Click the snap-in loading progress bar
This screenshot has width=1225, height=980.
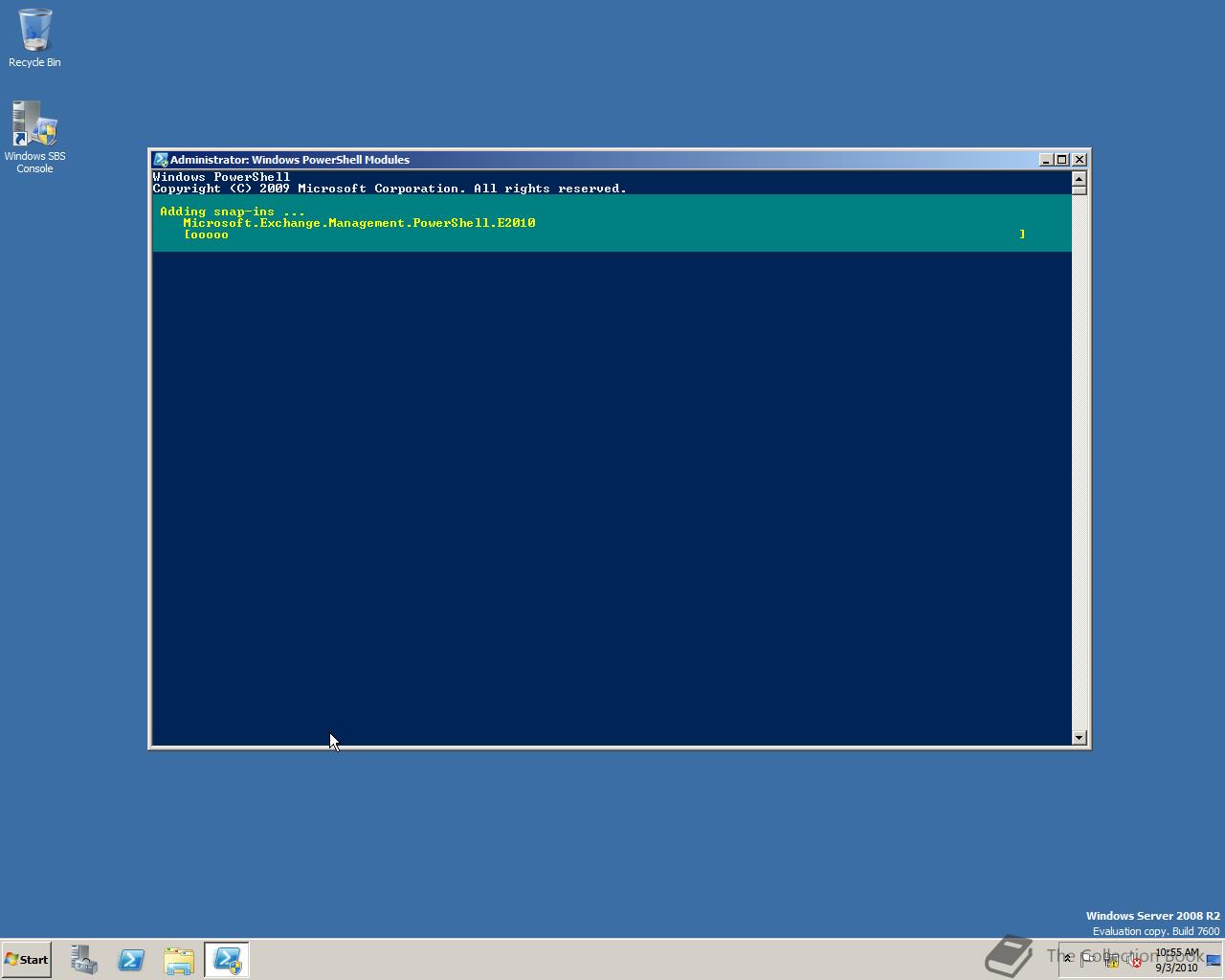[604, 234]
